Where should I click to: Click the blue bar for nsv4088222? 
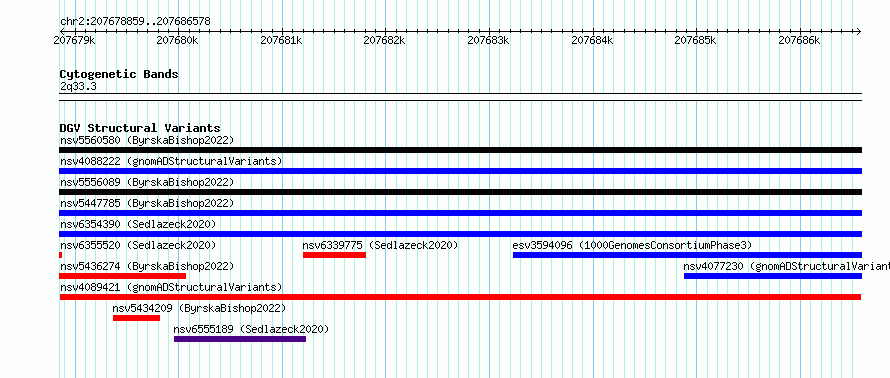pyautogui.click(x=460, y=171)
